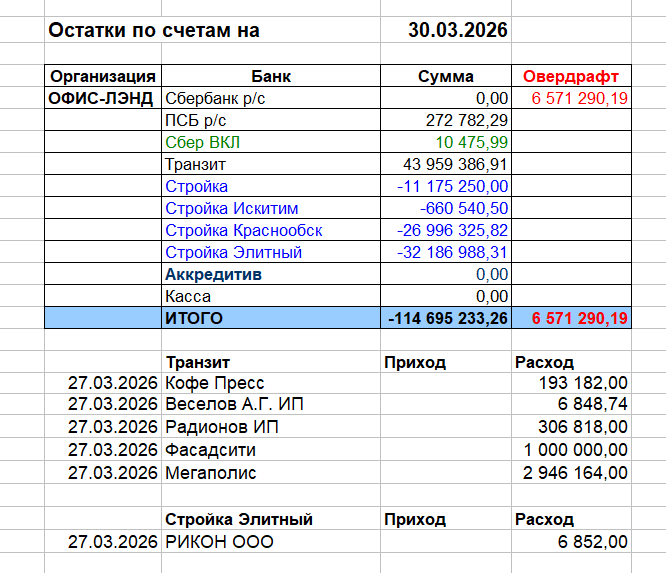Select the total amount -114 695 233,26
666x573 pixels.
[446, 318]
